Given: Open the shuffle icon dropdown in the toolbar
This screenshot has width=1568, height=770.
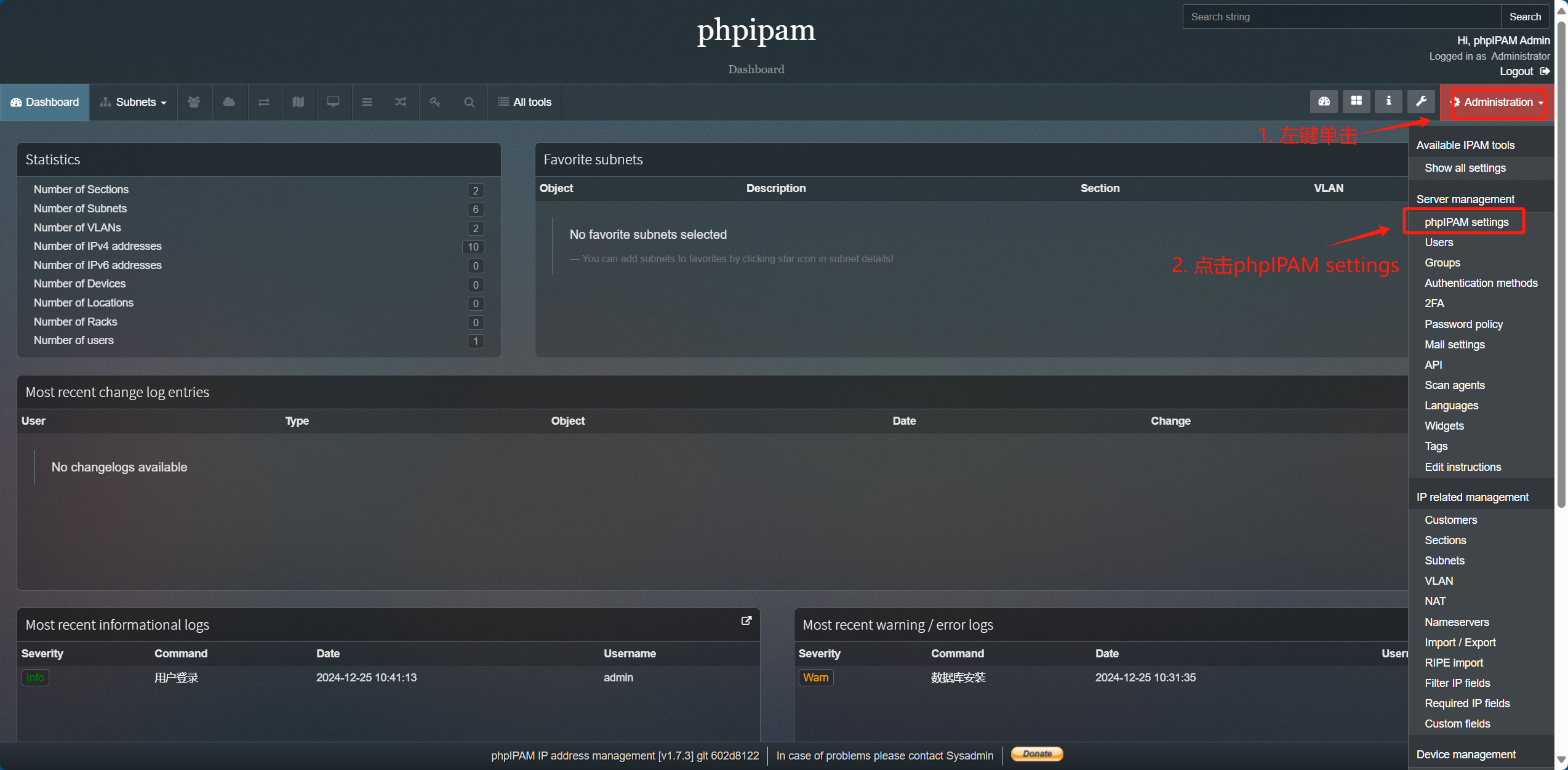Looking at the screenshot, I should 401,102.
